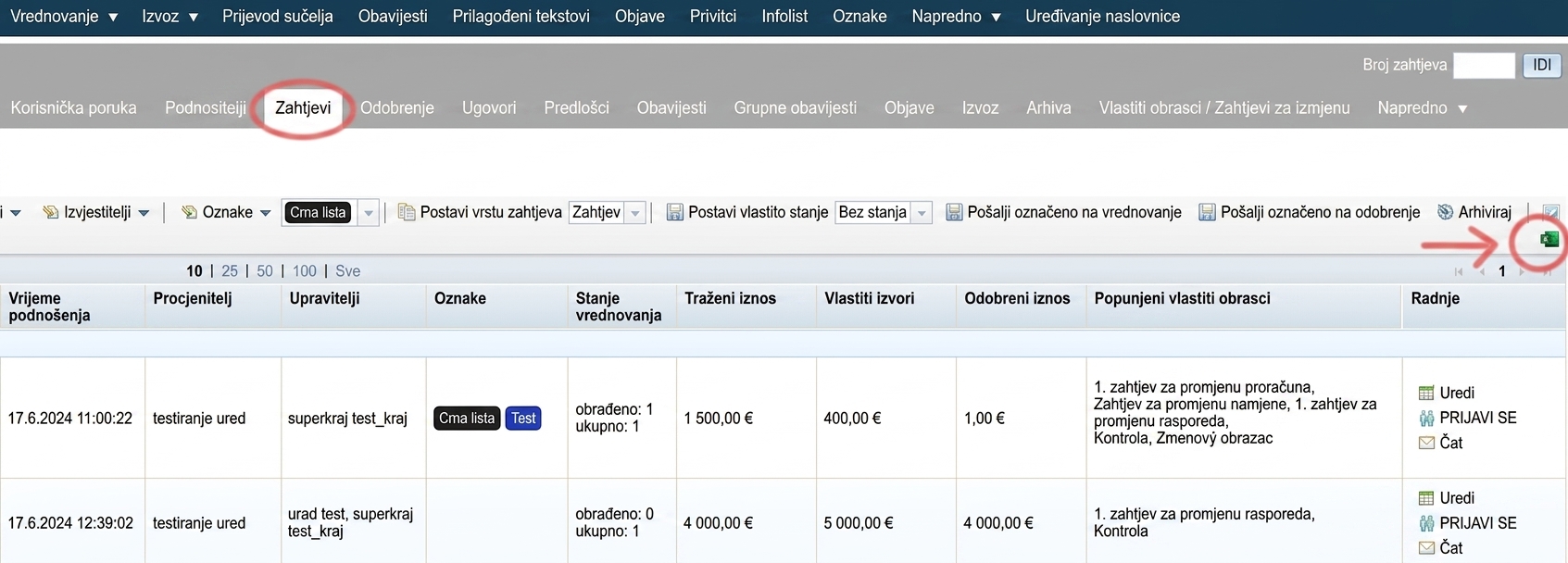Viewport: 1568px width, 563px height.
Task: Show 50 rows per page
Action: click(x=265, y=271)
